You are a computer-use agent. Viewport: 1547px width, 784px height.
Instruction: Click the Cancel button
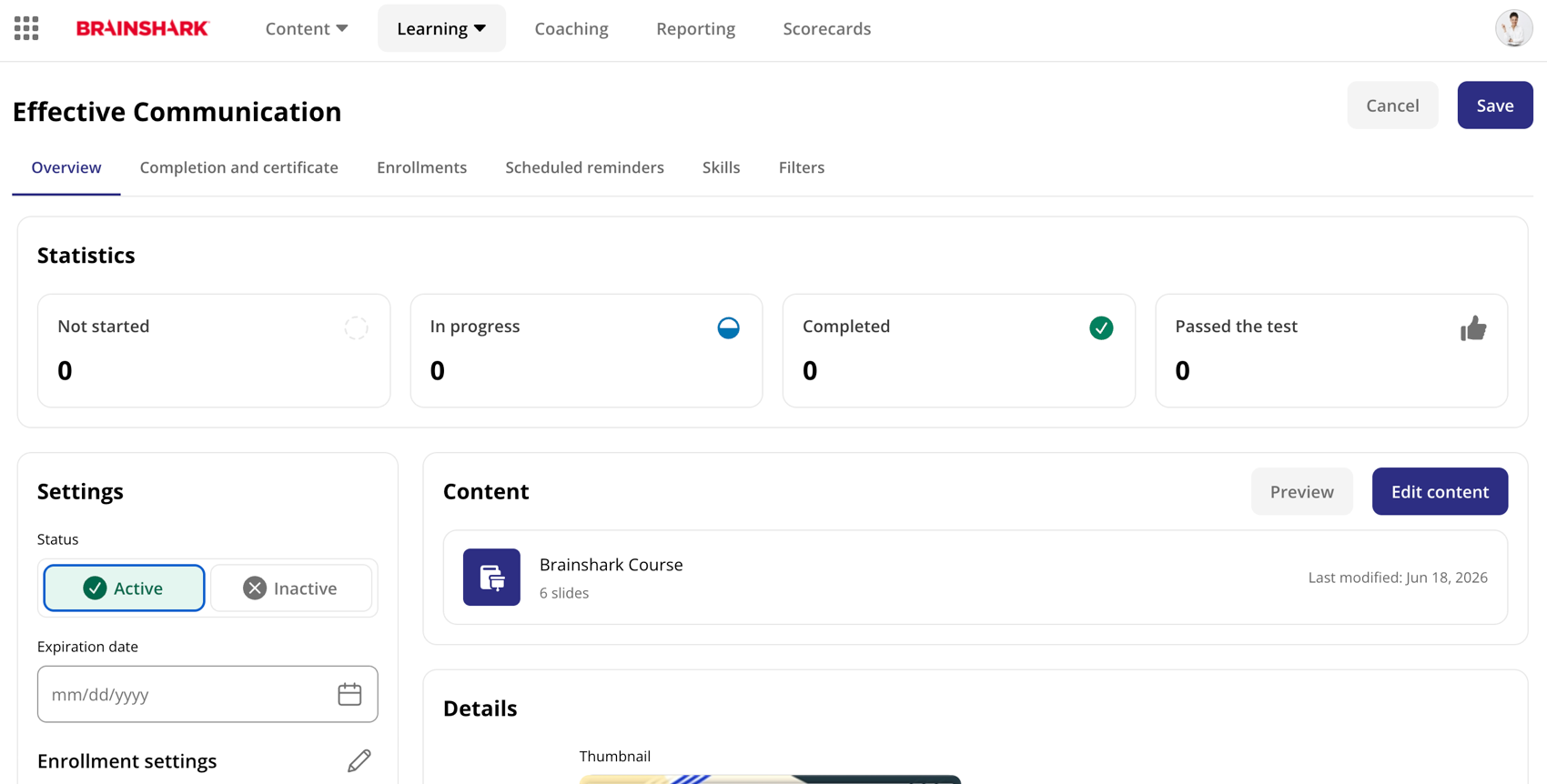point(1392,106)
